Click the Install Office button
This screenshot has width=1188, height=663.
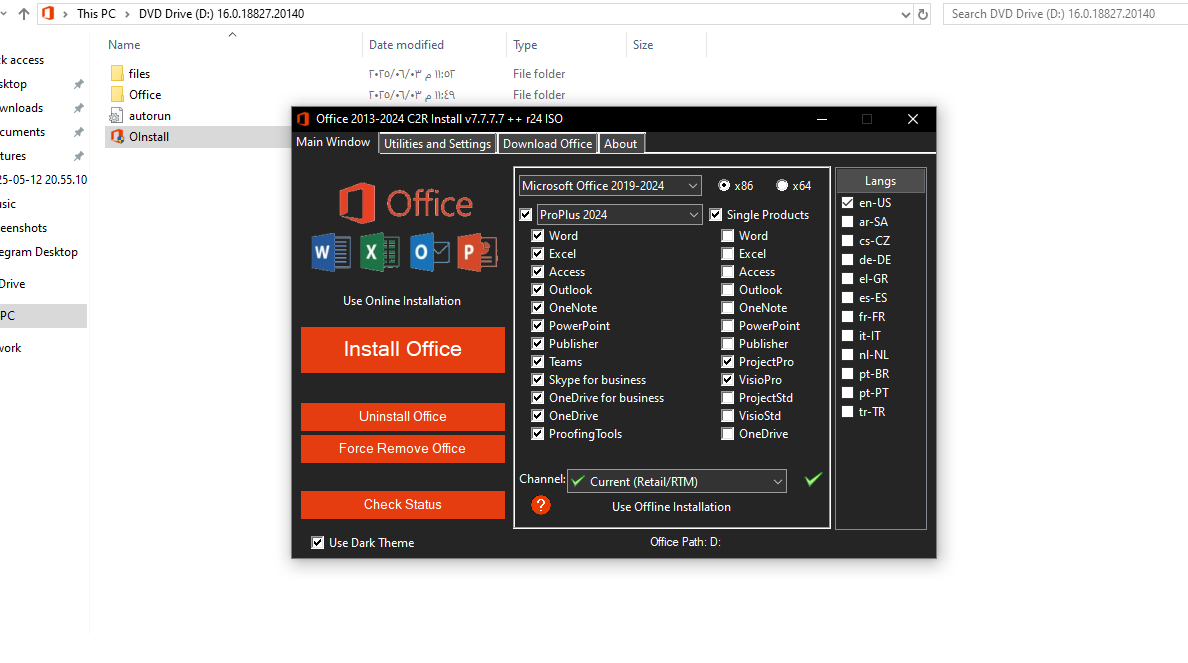coord(402,349)
